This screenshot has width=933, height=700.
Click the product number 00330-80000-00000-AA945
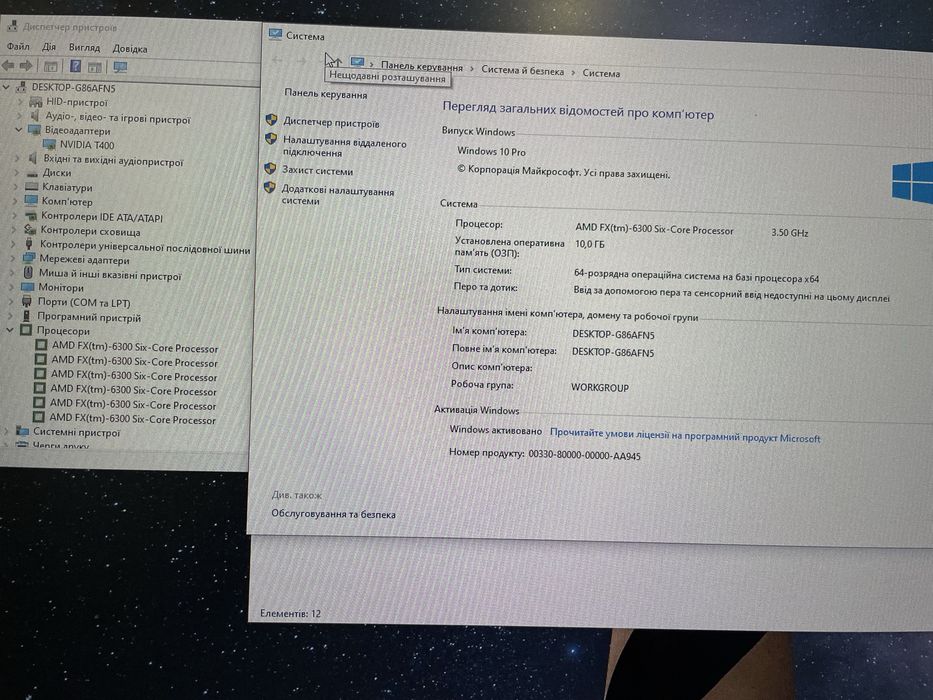(584, 455)
